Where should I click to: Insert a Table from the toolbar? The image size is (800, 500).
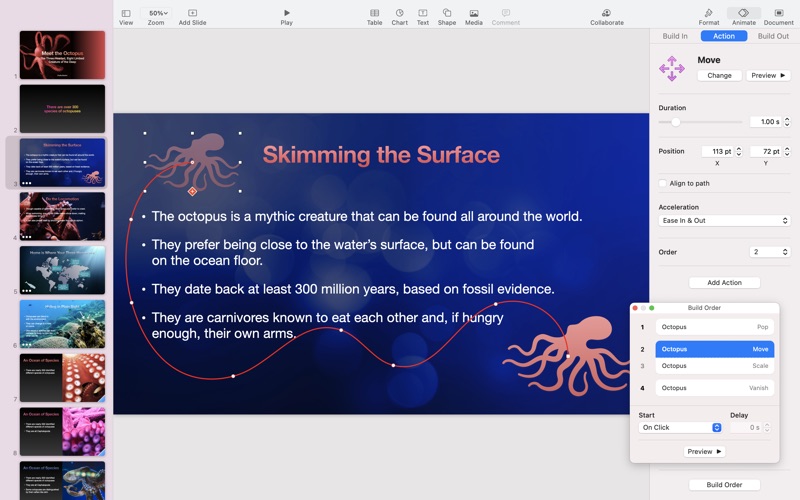click(374, 13)
